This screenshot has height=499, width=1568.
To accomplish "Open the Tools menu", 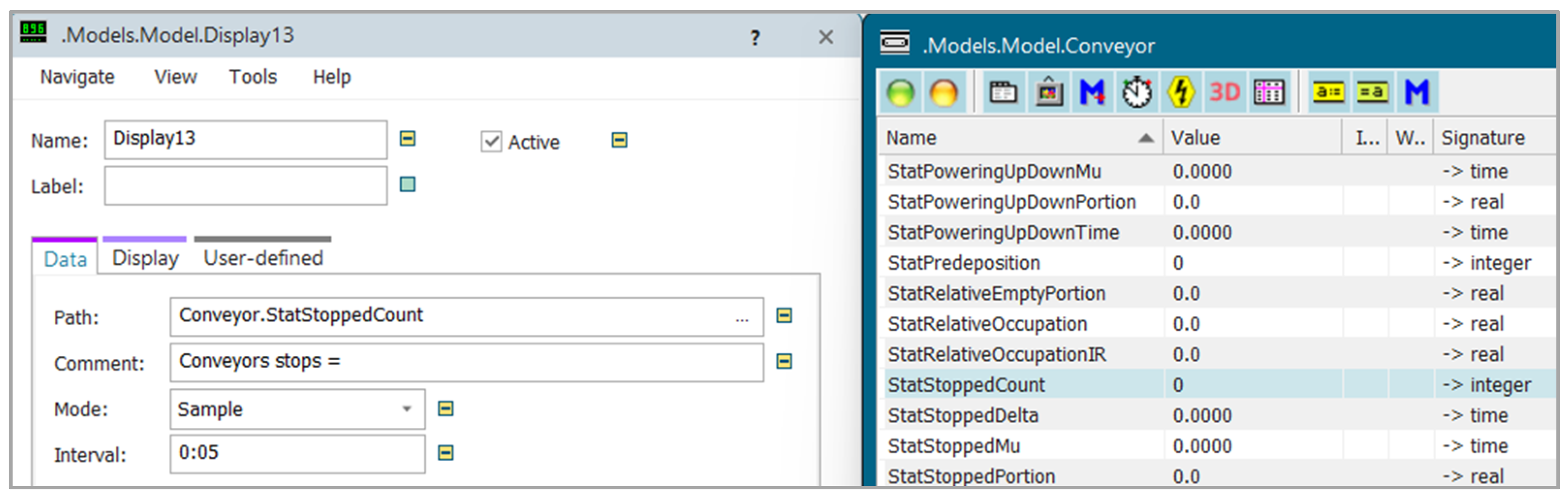I will 252,77.
